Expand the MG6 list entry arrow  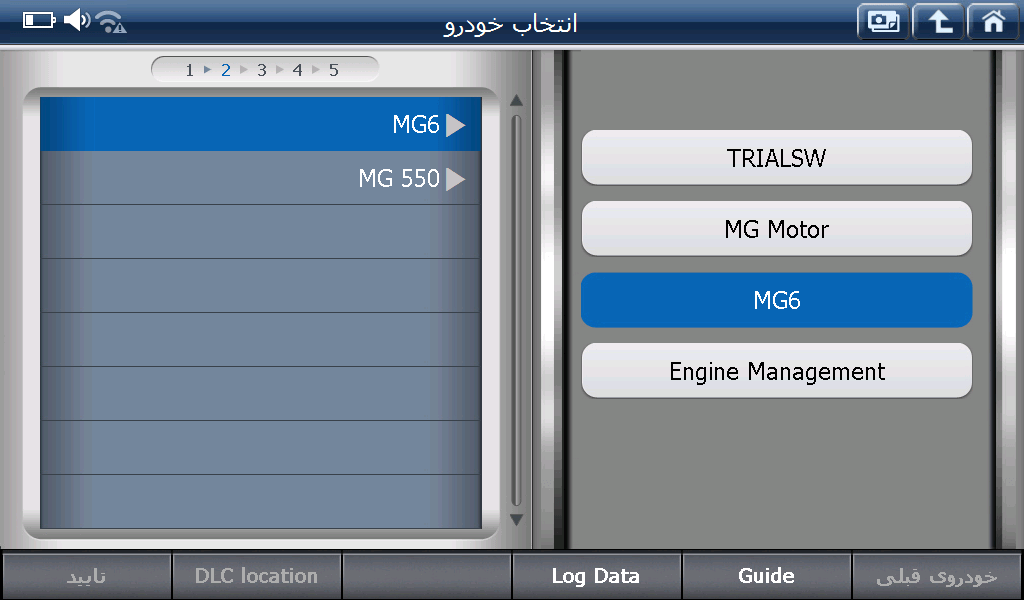(x=456, y=125)
